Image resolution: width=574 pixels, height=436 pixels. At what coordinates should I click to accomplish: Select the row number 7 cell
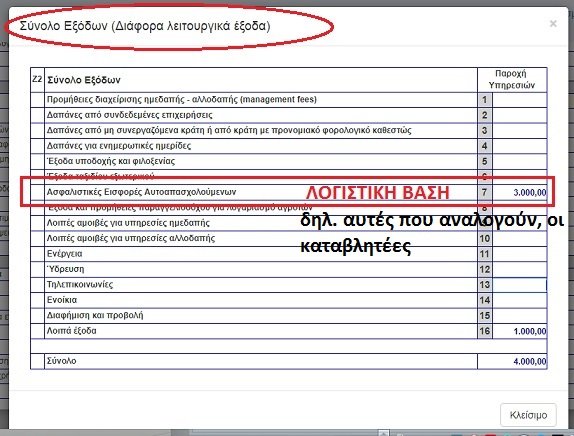[x=485, y=192]
